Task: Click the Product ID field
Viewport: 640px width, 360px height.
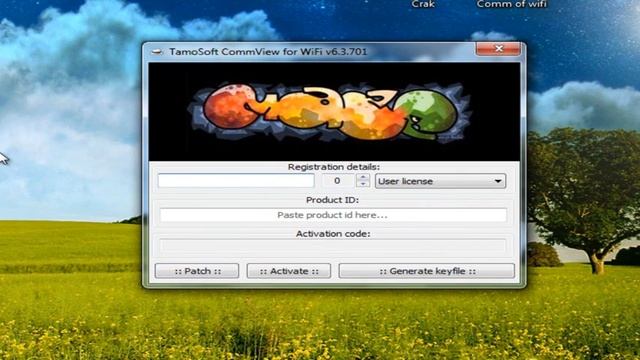Action: point(333,215)
